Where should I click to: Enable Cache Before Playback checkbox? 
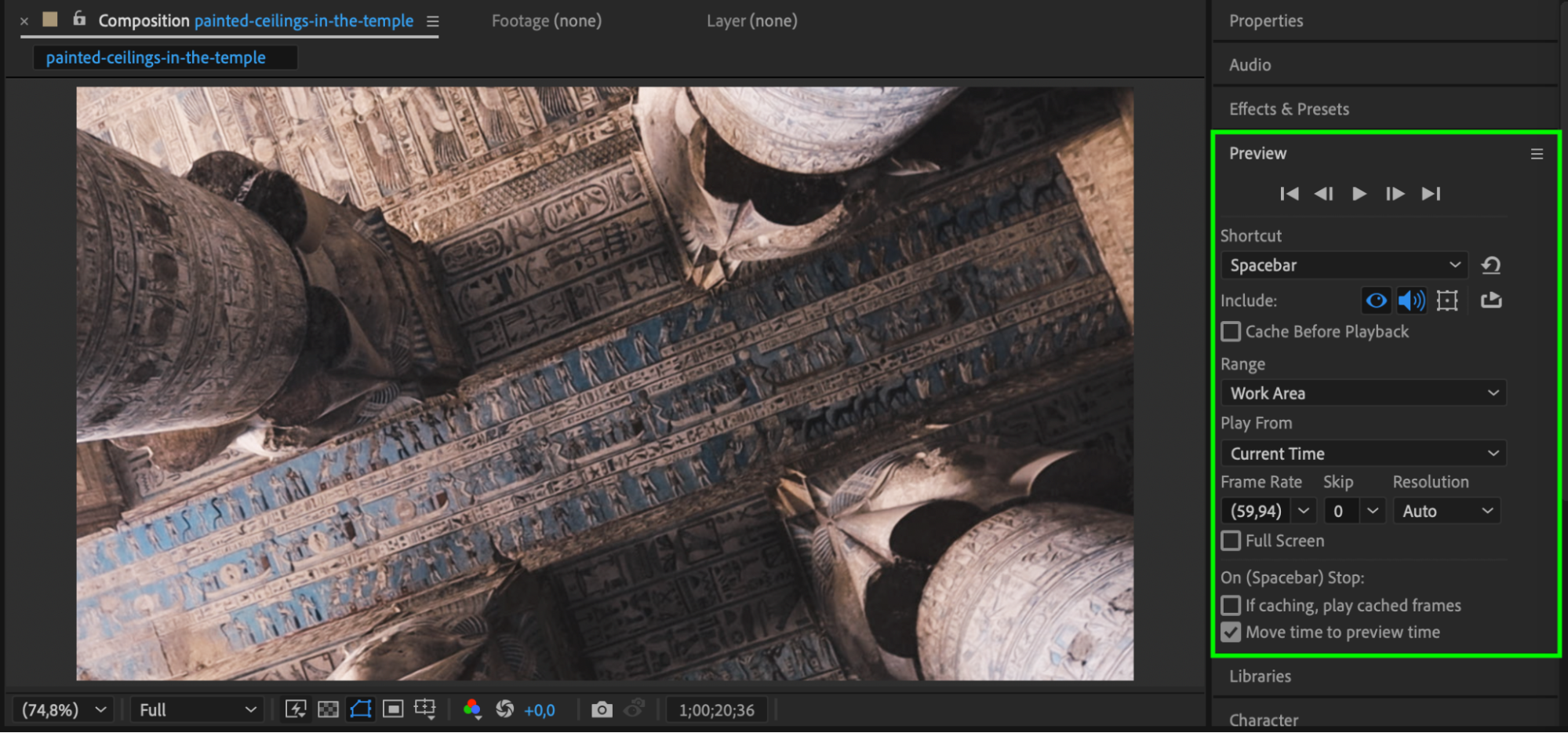coord(1231,332)
